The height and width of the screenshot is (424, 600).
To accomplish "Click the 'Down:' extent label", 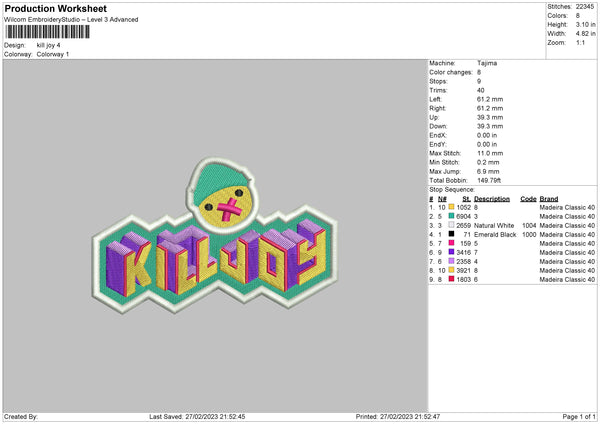I will (438, 126).
